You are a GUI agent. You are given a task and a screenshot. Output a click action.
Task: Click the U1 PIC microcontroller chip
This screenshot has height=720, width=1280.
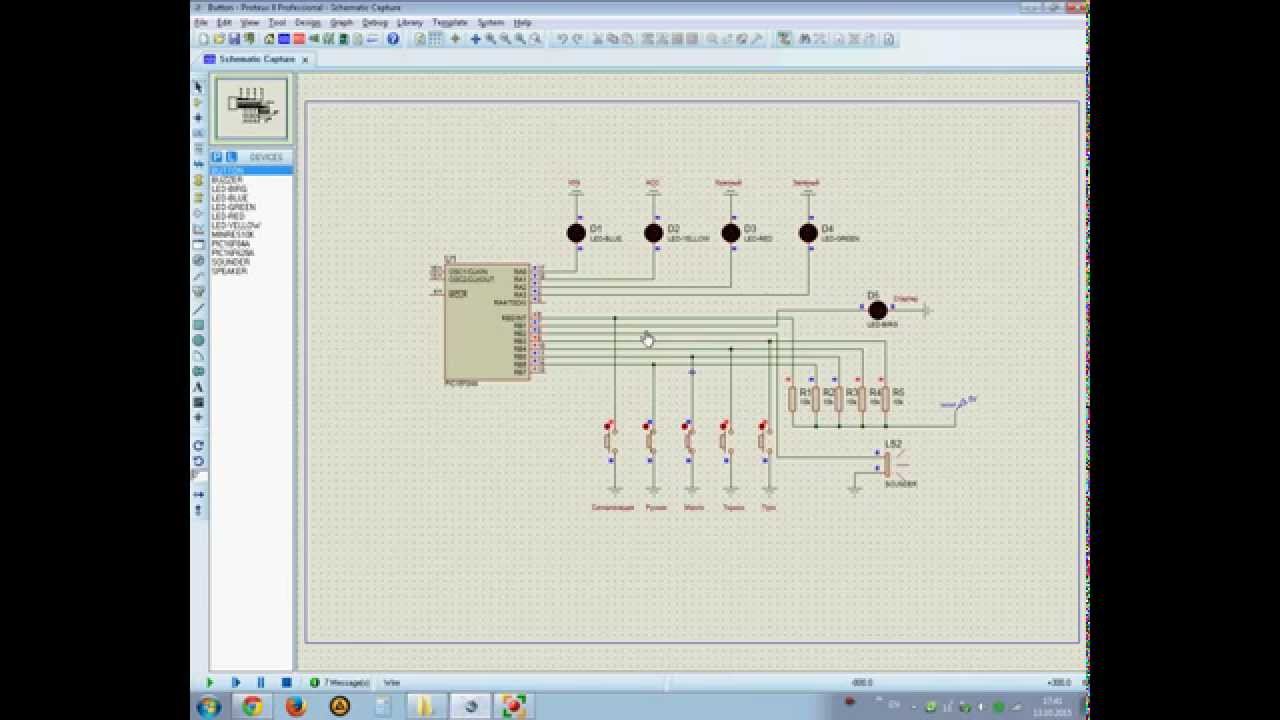[x=487, y=322]
